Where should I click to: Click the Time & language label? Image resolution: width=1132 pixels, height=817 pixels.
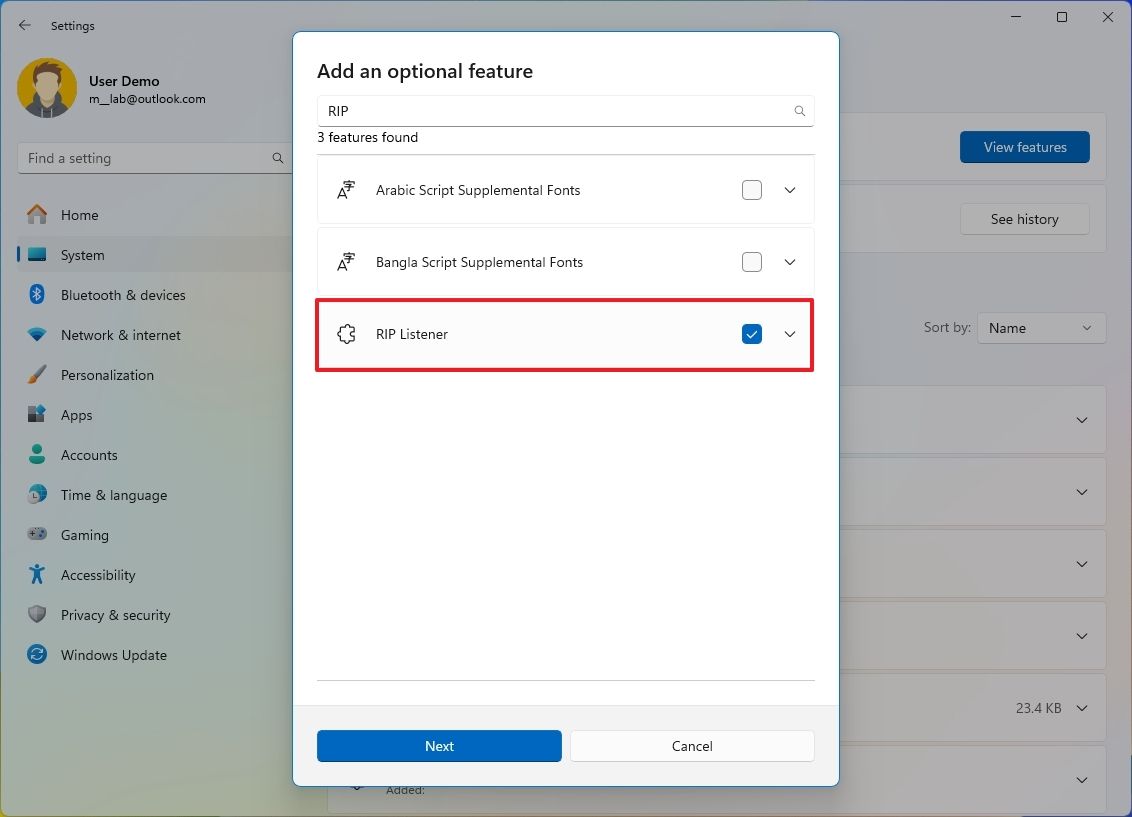point(114,495)
